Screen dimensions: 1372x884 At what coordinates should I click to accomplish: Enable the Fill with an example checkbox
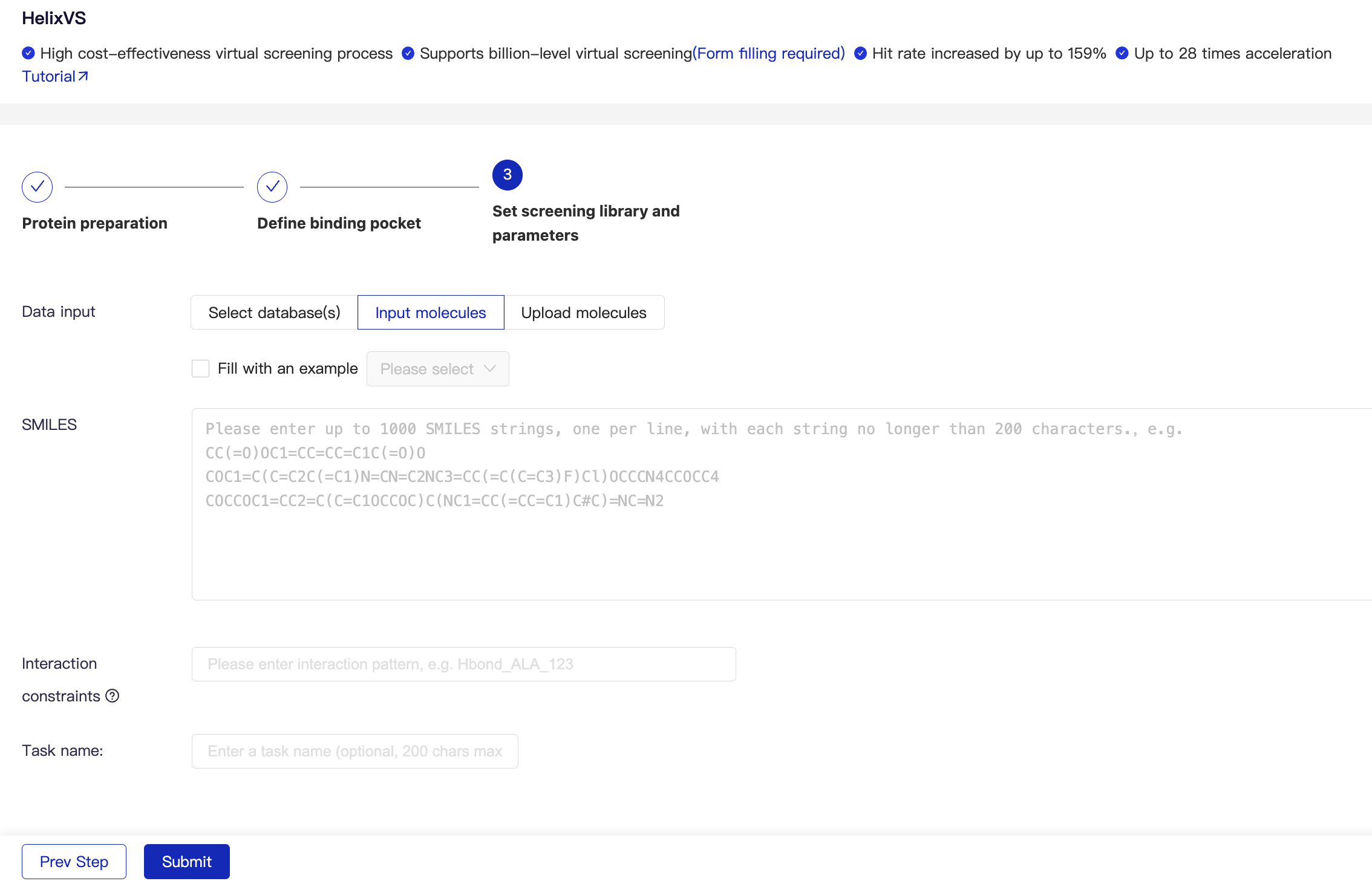pyautogui.click(x=200, y=369)
